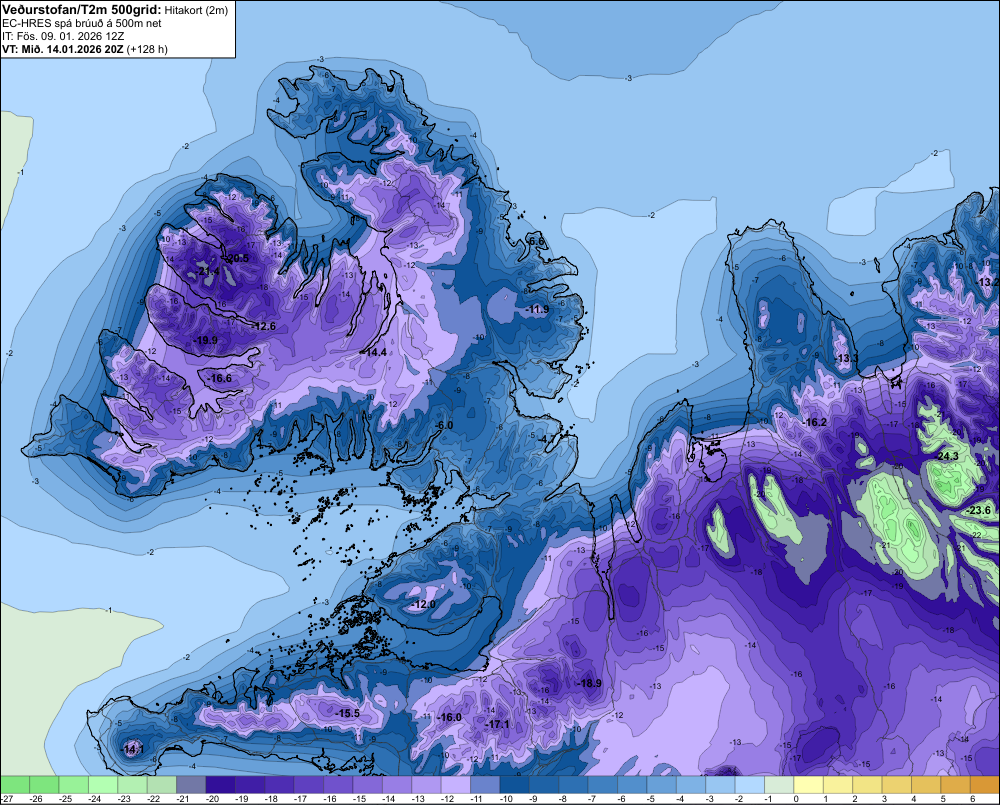
Task: Click the -14.1 value at the peninsula tip
Action: point(132,749)
